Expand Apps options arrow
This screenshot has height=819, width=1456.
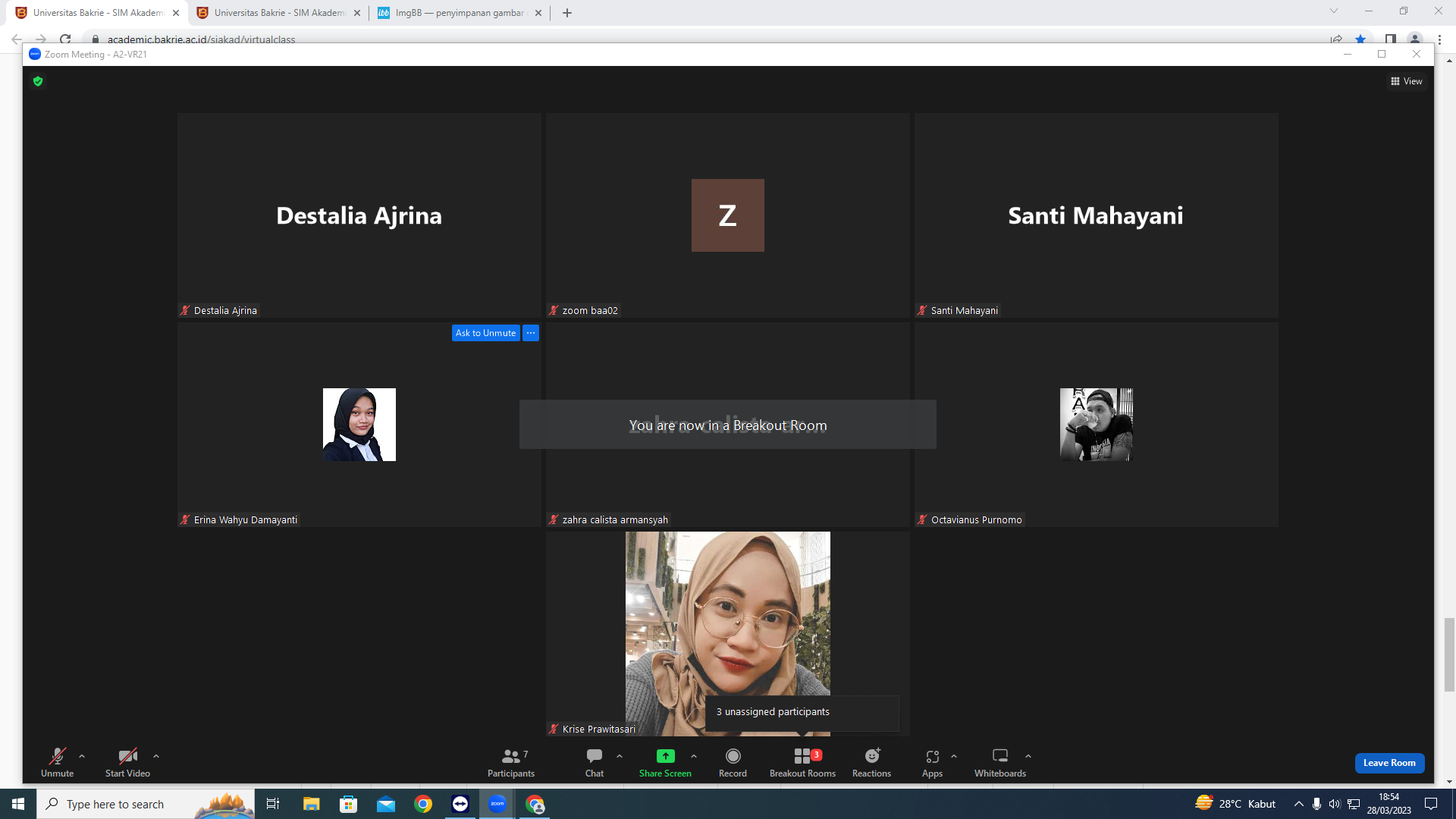tap(954, 756)
